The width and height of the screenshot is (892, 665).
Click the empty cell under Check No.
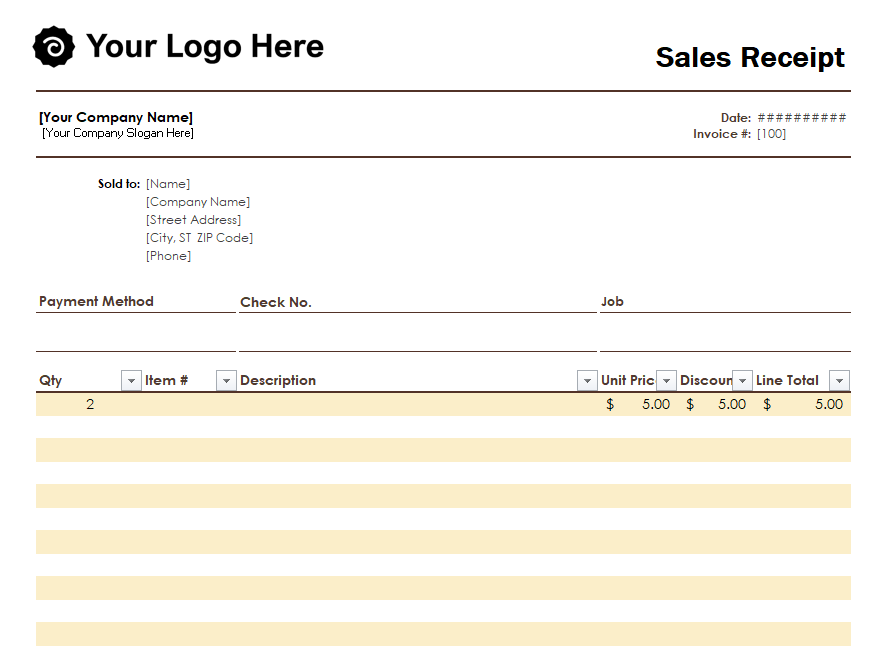pos(418,332)
